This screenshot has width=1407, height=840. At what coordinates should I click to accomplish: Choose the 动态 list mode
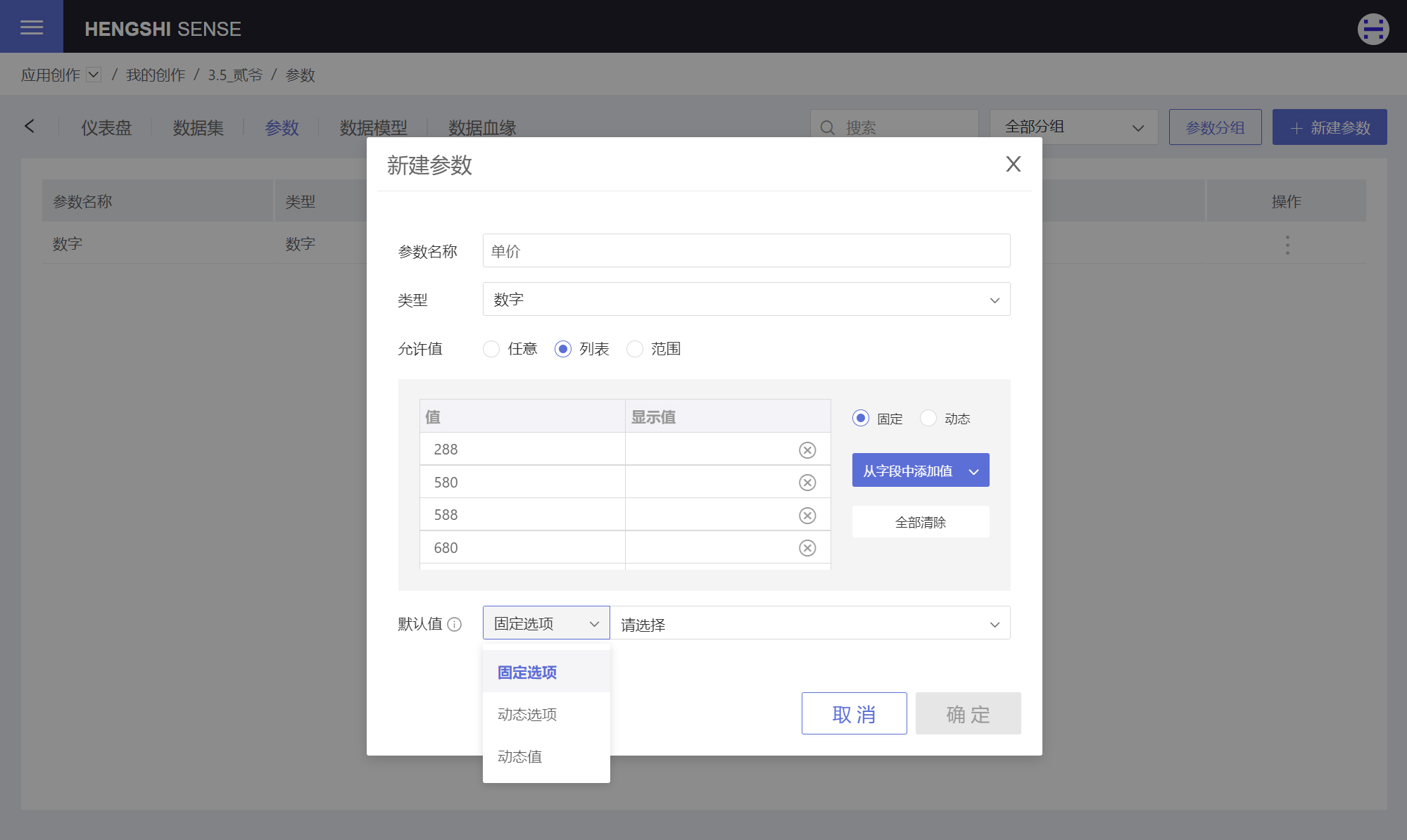[x=928, y=418]
